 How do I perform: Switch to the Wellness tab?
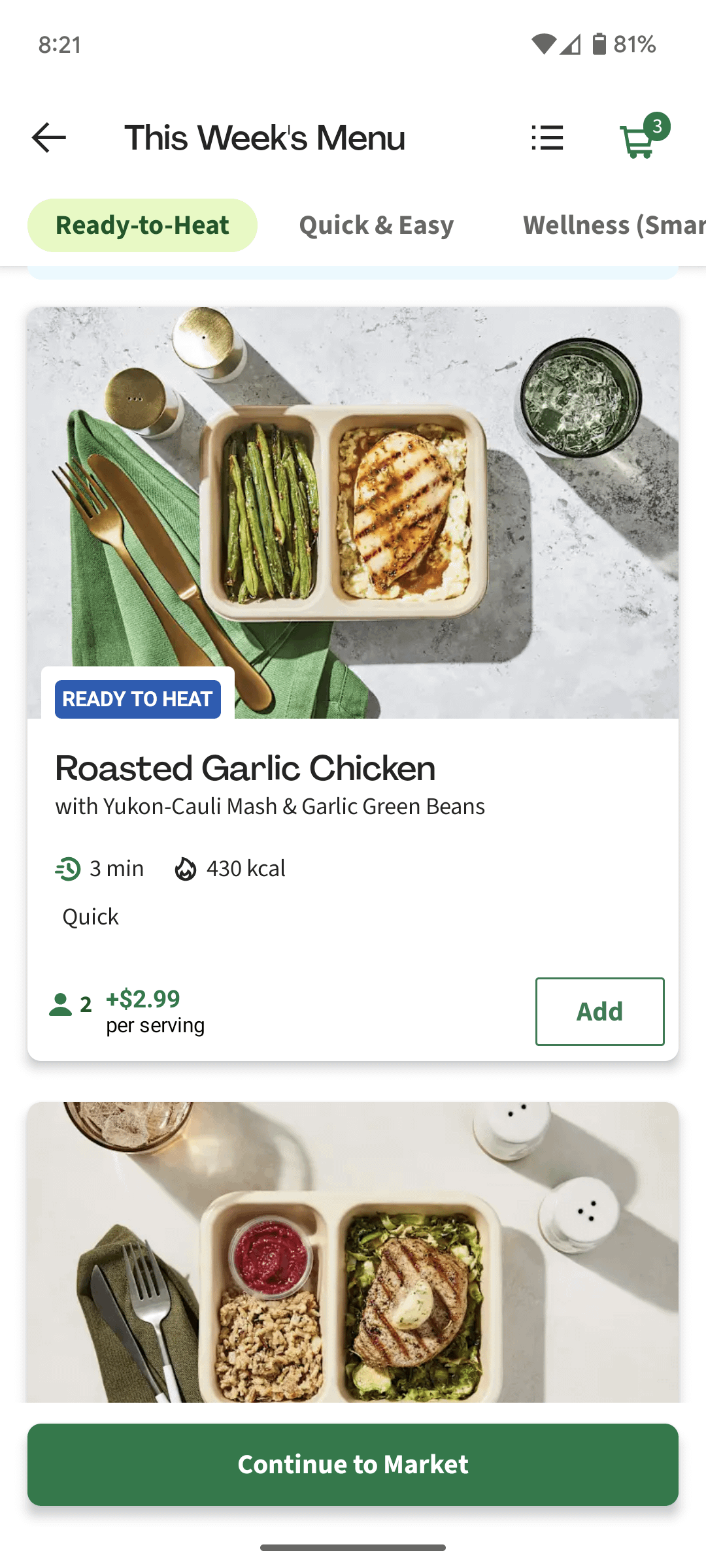[x=613, y=225]
